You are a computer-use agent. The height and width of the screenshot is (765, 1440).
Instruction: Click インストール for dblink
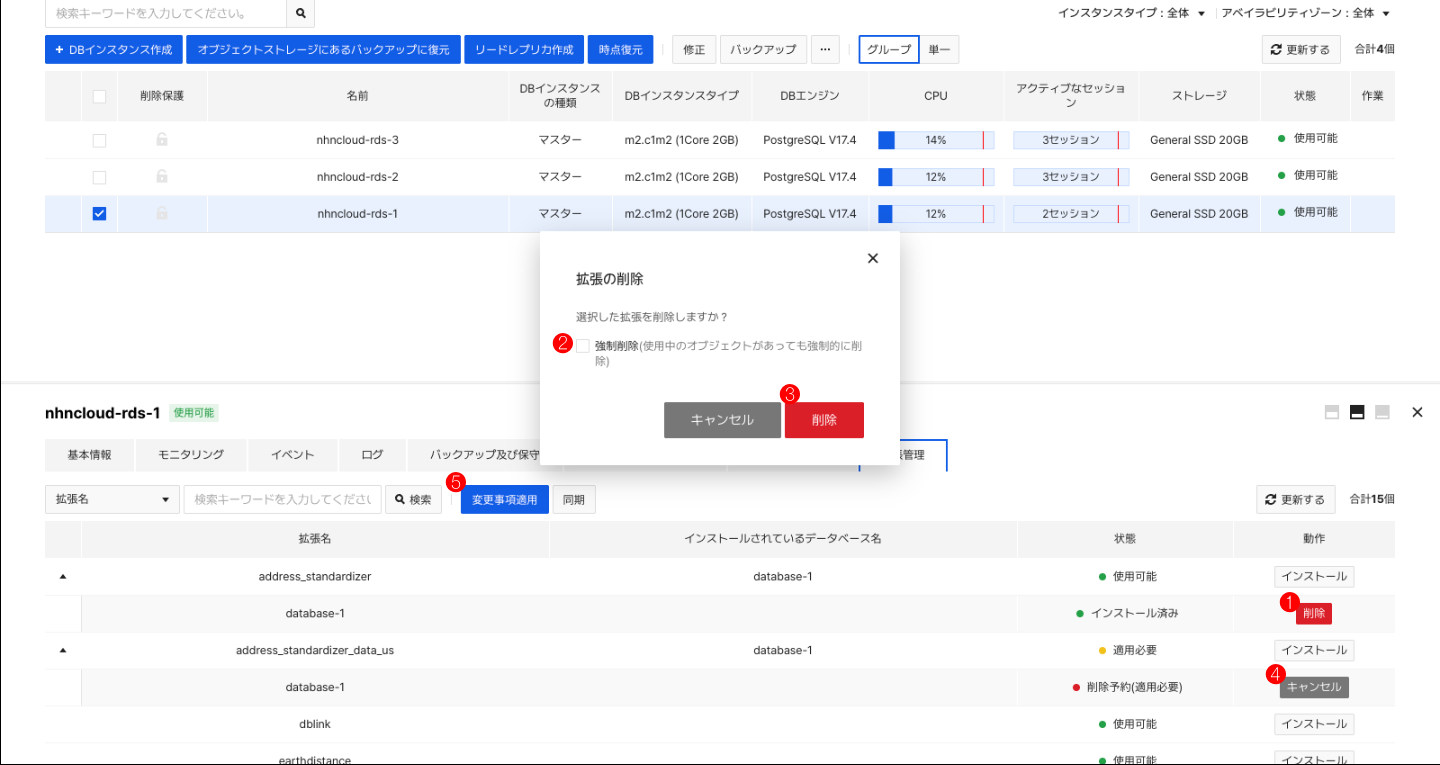1314,724
